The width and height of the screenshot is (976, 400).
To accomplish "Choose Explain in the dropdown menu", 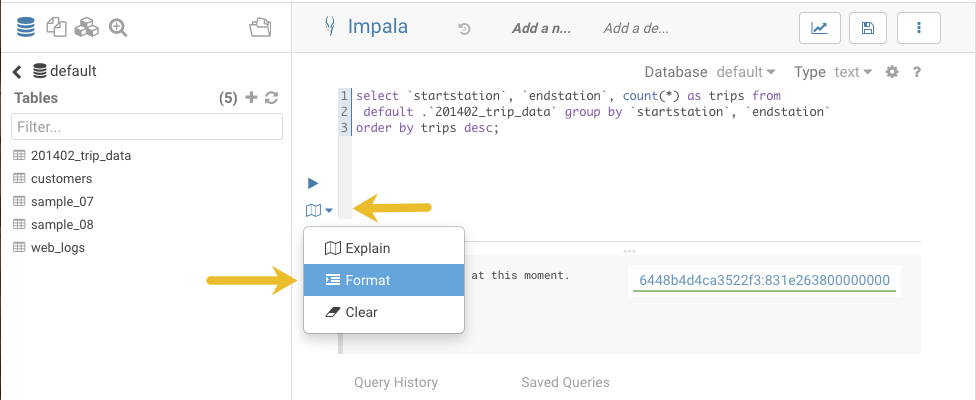I will pyautogui.click(x=367, y=248).
